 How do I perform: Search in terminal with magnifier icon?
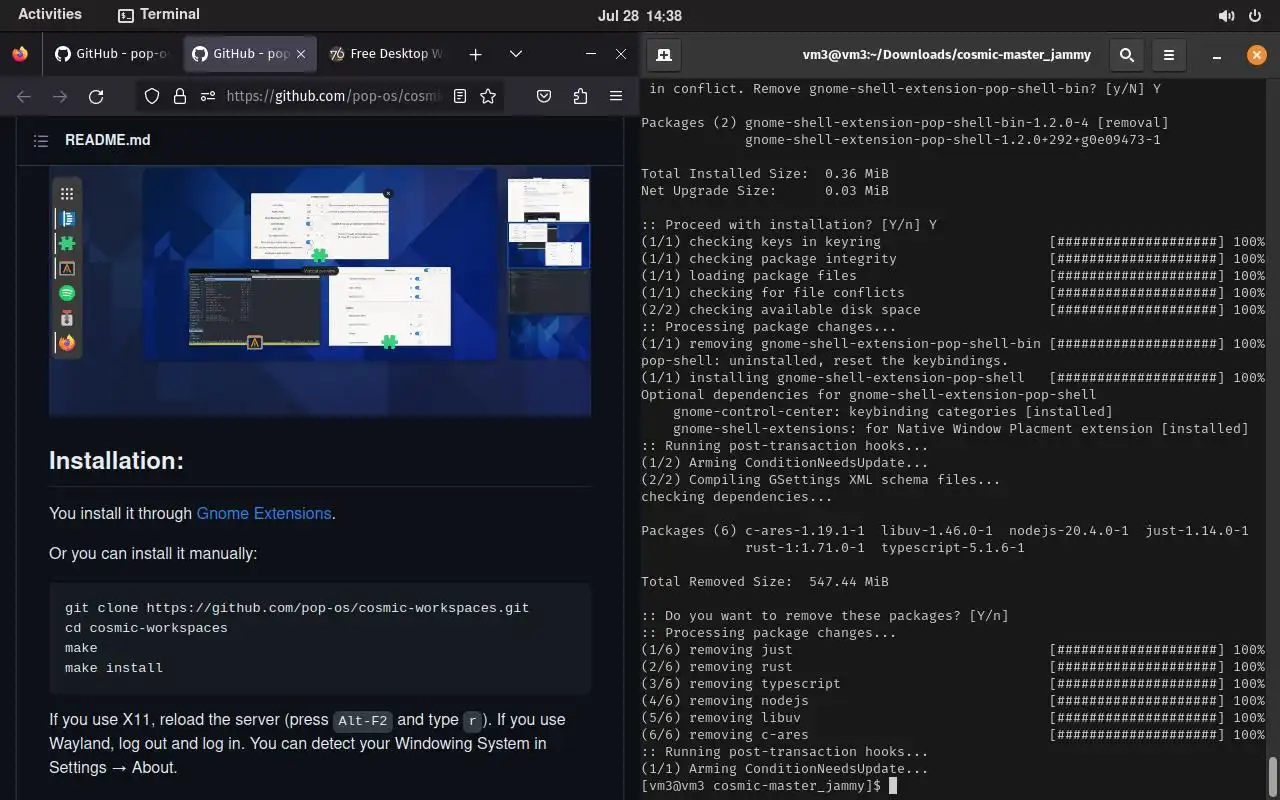(x=1127, y=55)
